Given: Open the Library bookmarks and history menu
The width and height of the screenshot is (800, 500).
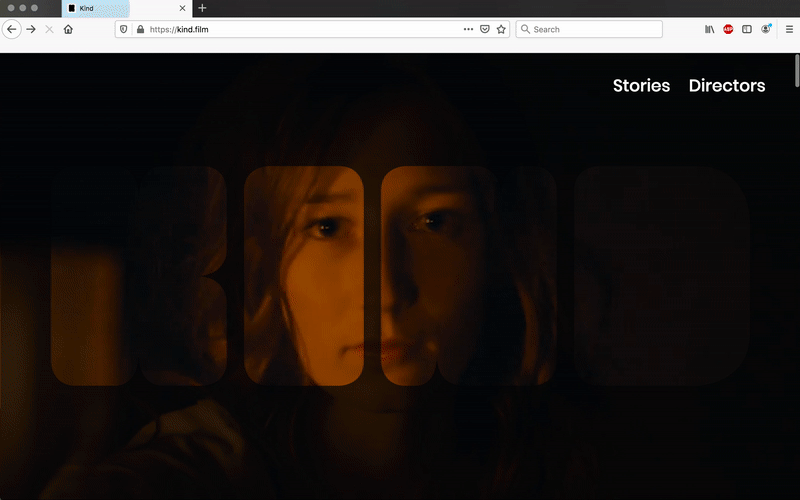Looking at the screenshot, I should [x=710, y=29].
